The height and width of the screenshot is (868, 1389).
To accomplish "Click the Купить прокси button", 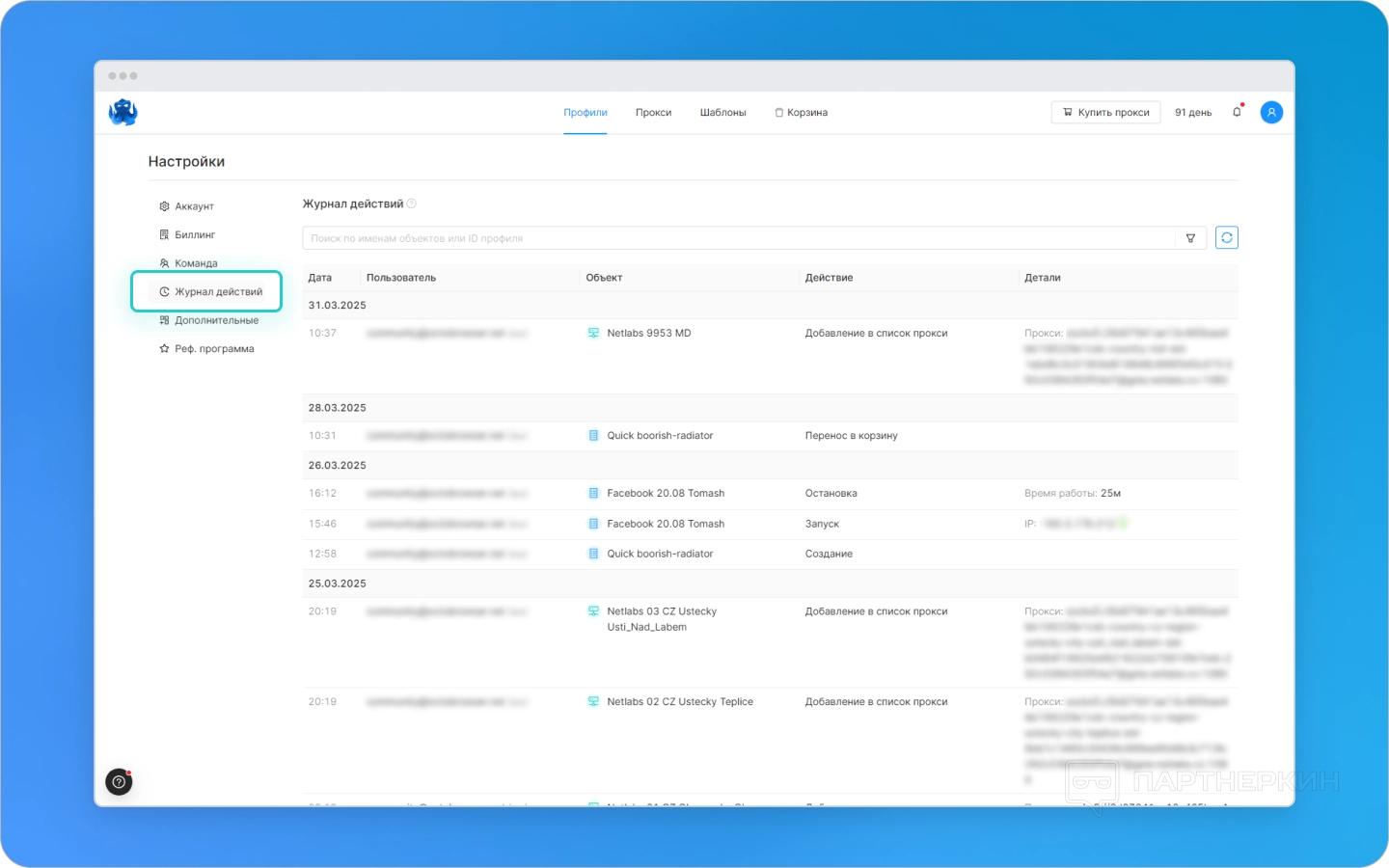I will pyautogui.click(x=1105, y=112).
